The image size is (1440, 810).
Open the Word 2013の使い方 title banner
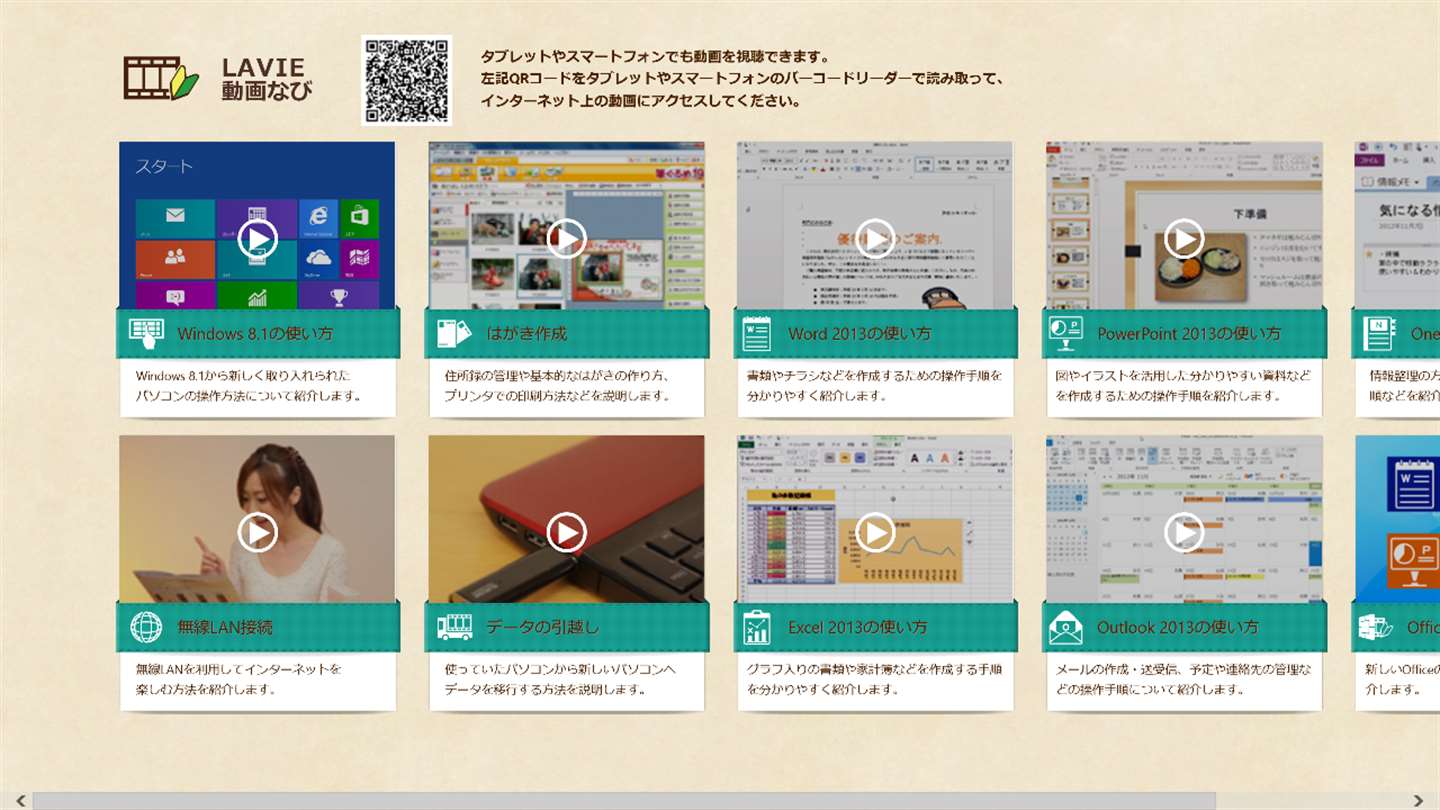pyautogui.click(x=876, y=333)
